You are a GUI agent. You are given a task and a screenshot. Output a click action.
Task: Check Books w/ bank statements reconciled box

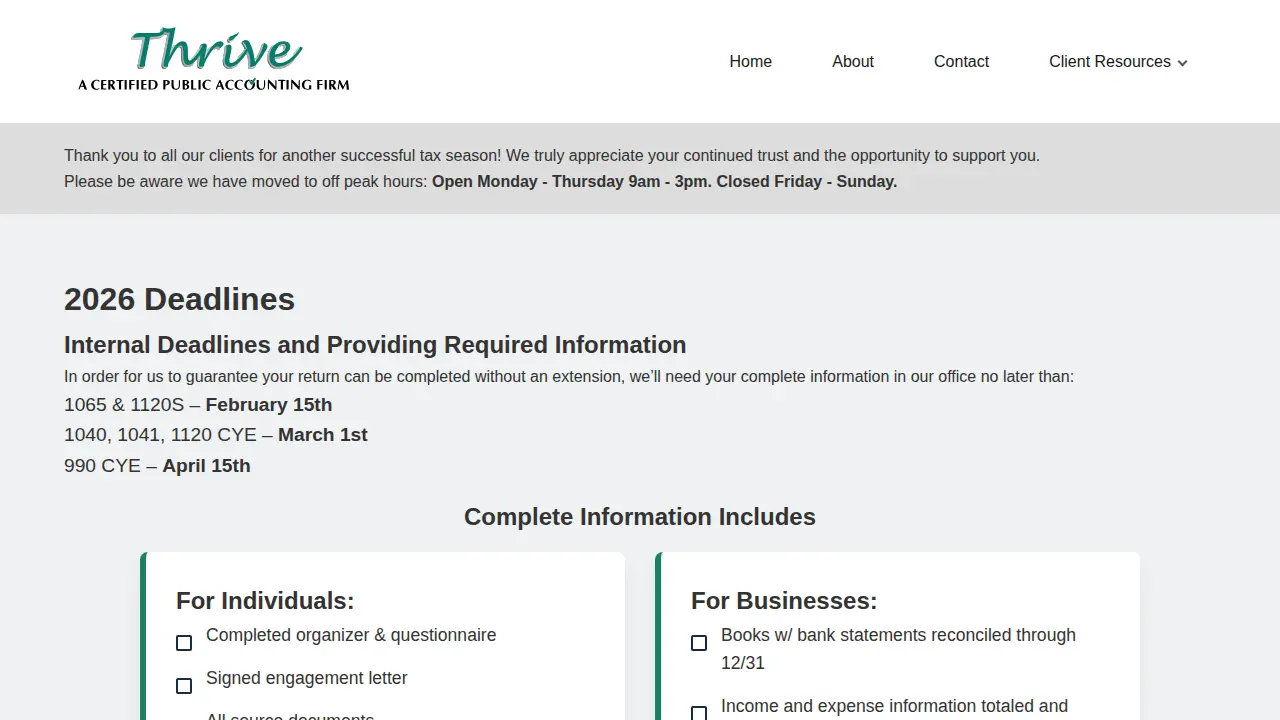(x=699, y=643)
